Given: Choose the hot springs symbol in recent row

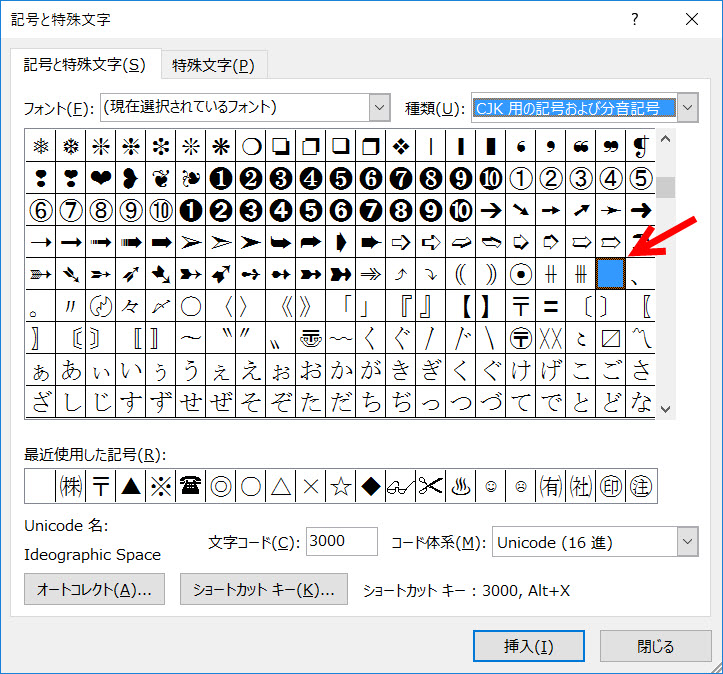Looking at the screenshot, I should point(460,487).
